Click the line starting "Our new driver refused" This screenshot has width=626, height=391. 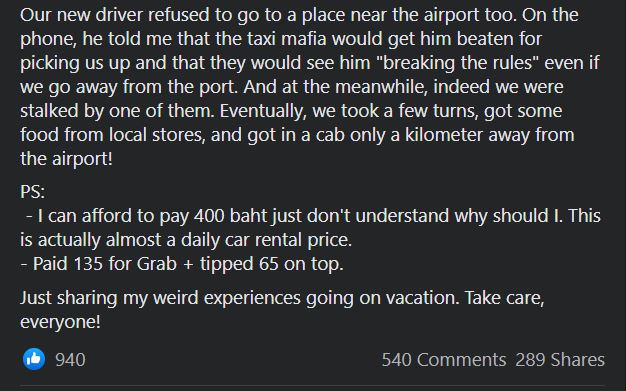[x=299, y=15]
